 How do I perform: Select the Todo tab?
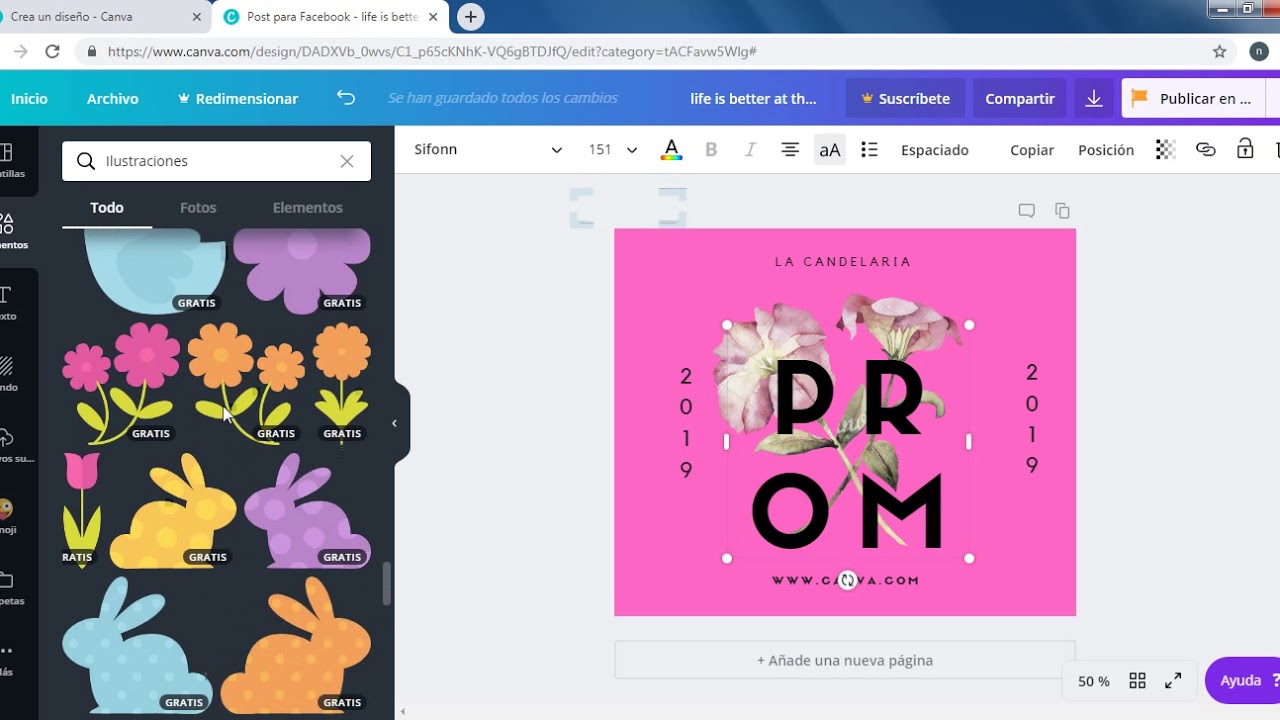pos(107,208)
